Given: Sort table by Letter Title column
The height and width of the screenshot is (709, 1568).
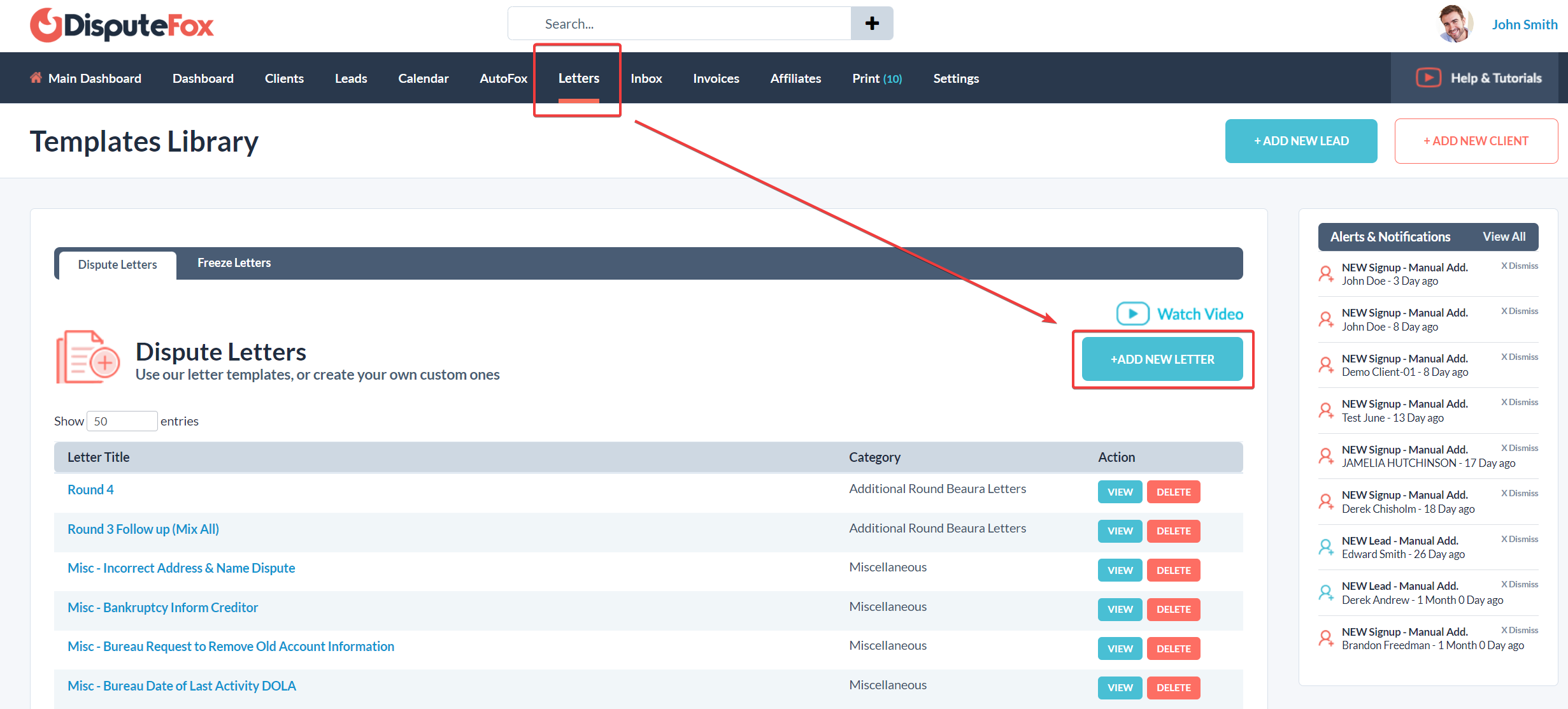Looking at the screenshot, I should (x=99, y=457).
